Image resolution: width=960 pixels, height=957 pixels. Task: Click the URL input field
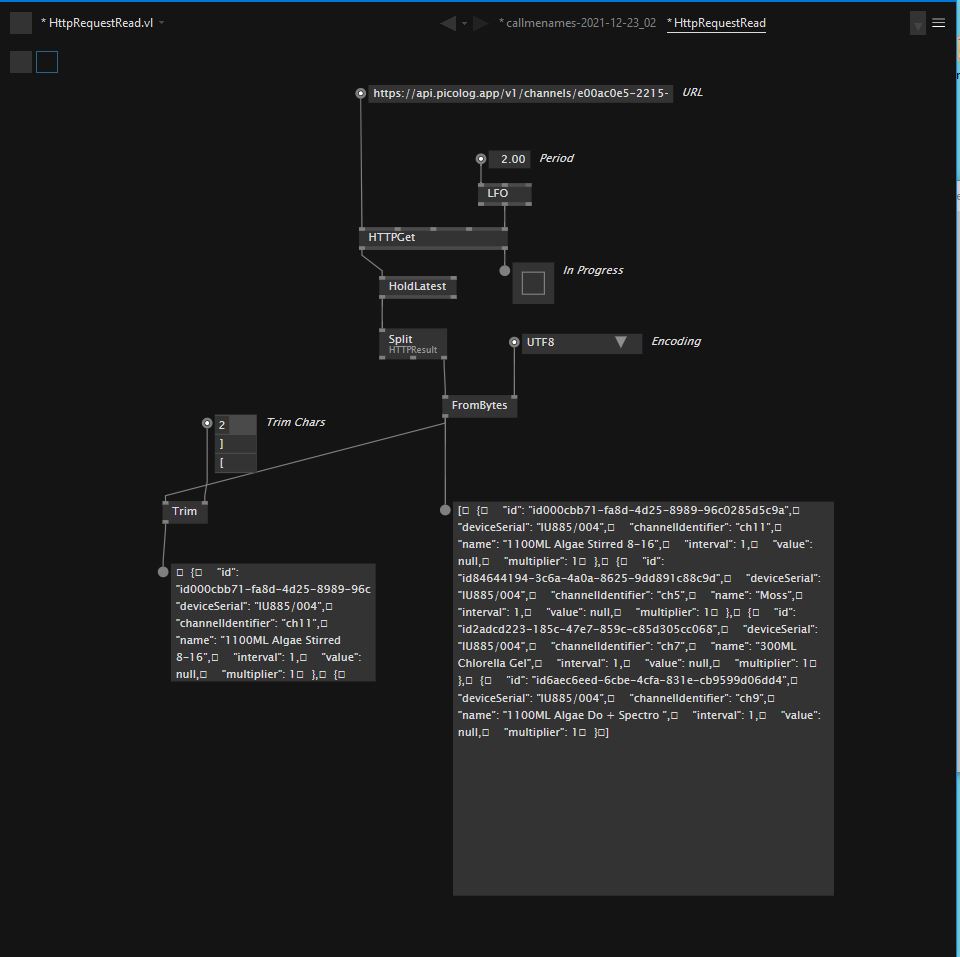click(520, 94)
